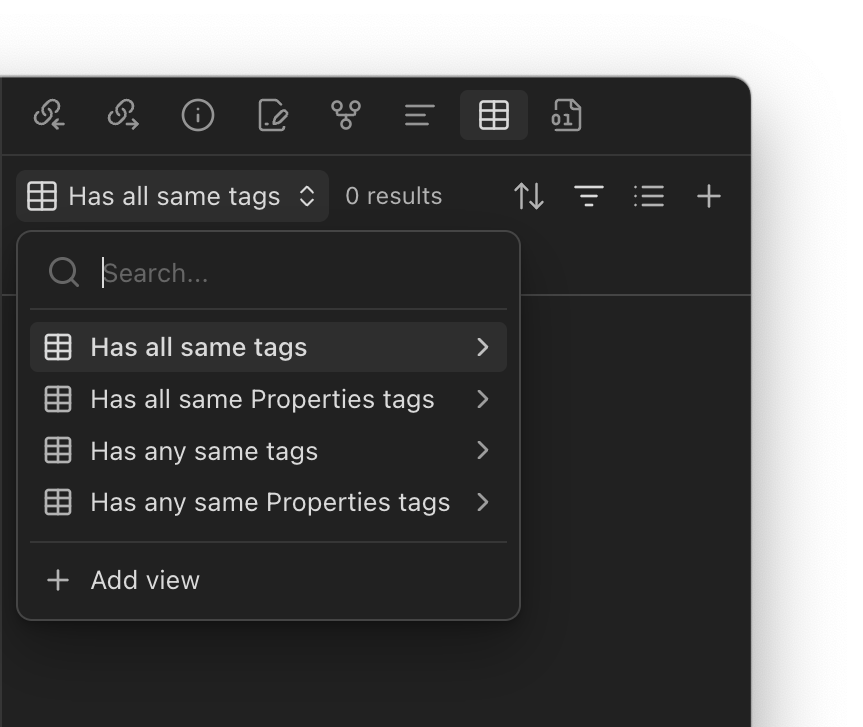Expand chevron next to 'Has all same tags'
863x727 pixels.
coord(483,347)
